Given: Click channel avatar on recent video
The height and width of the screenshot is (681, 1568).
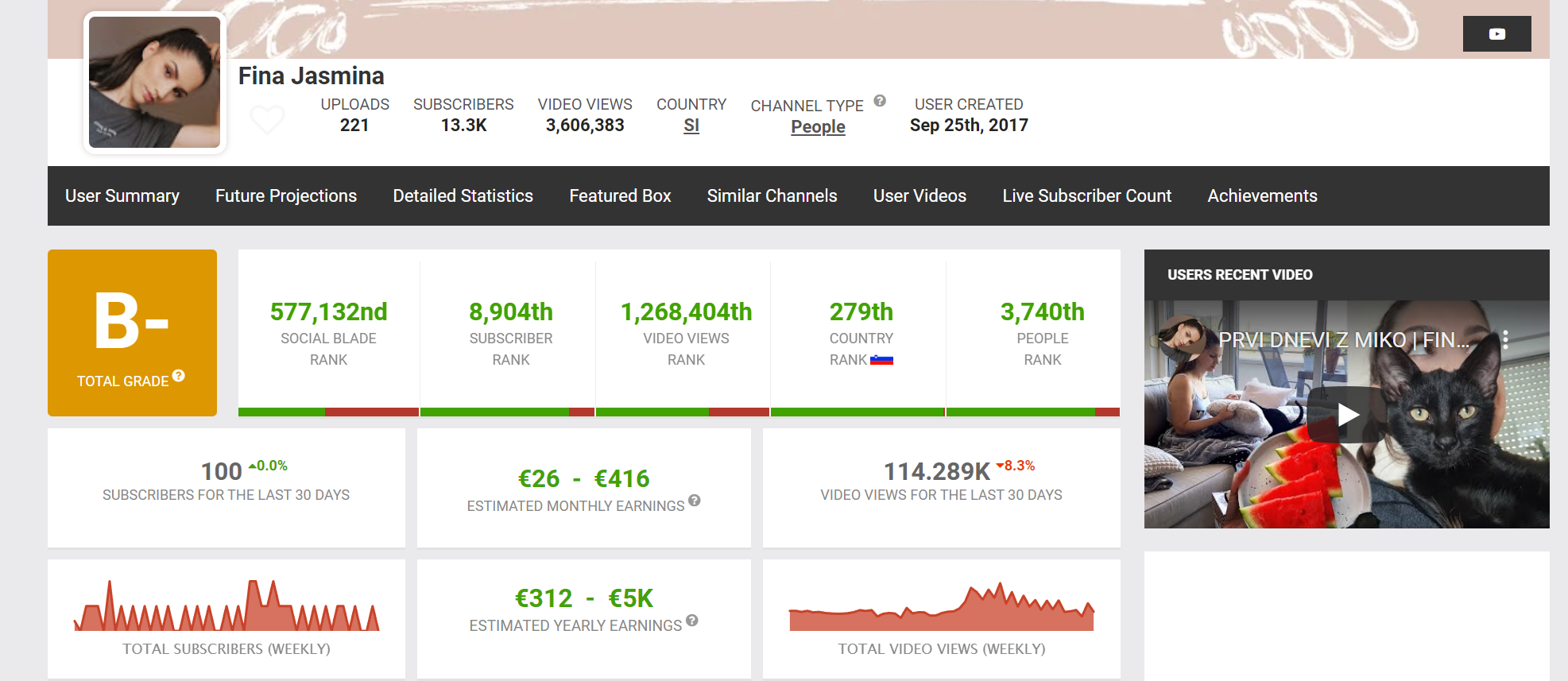Looking at the screenshot, I should click(x=1182, y=338).
